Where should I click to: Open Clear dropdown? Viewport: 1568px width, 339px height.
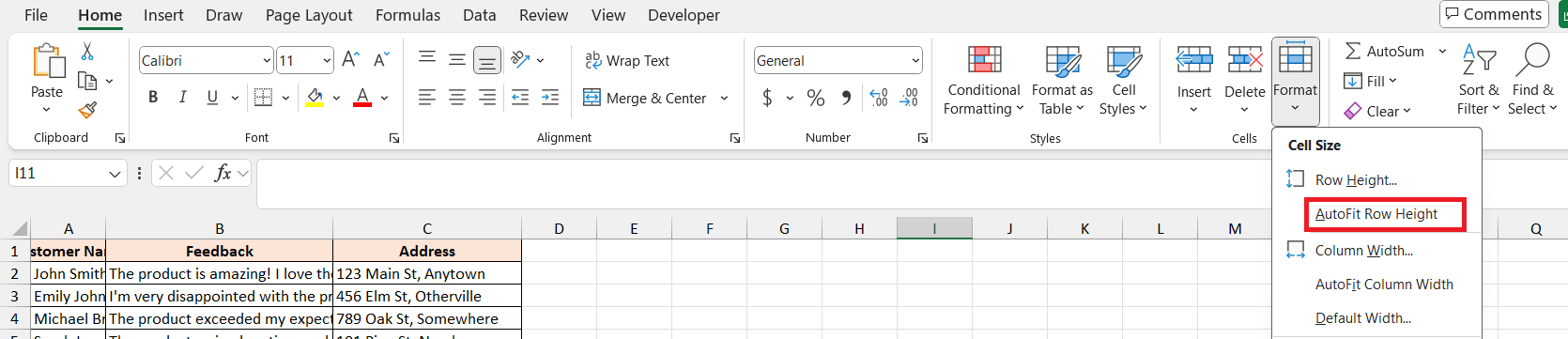coord(1377,111)
